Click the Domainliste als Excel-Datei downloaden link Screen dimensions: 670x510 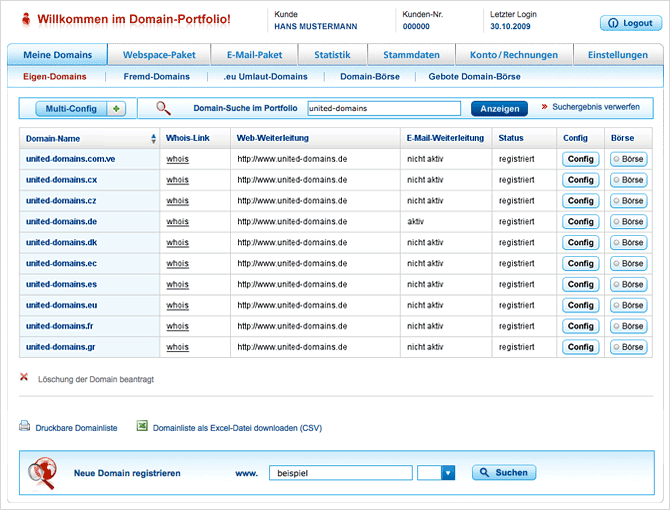238,428
